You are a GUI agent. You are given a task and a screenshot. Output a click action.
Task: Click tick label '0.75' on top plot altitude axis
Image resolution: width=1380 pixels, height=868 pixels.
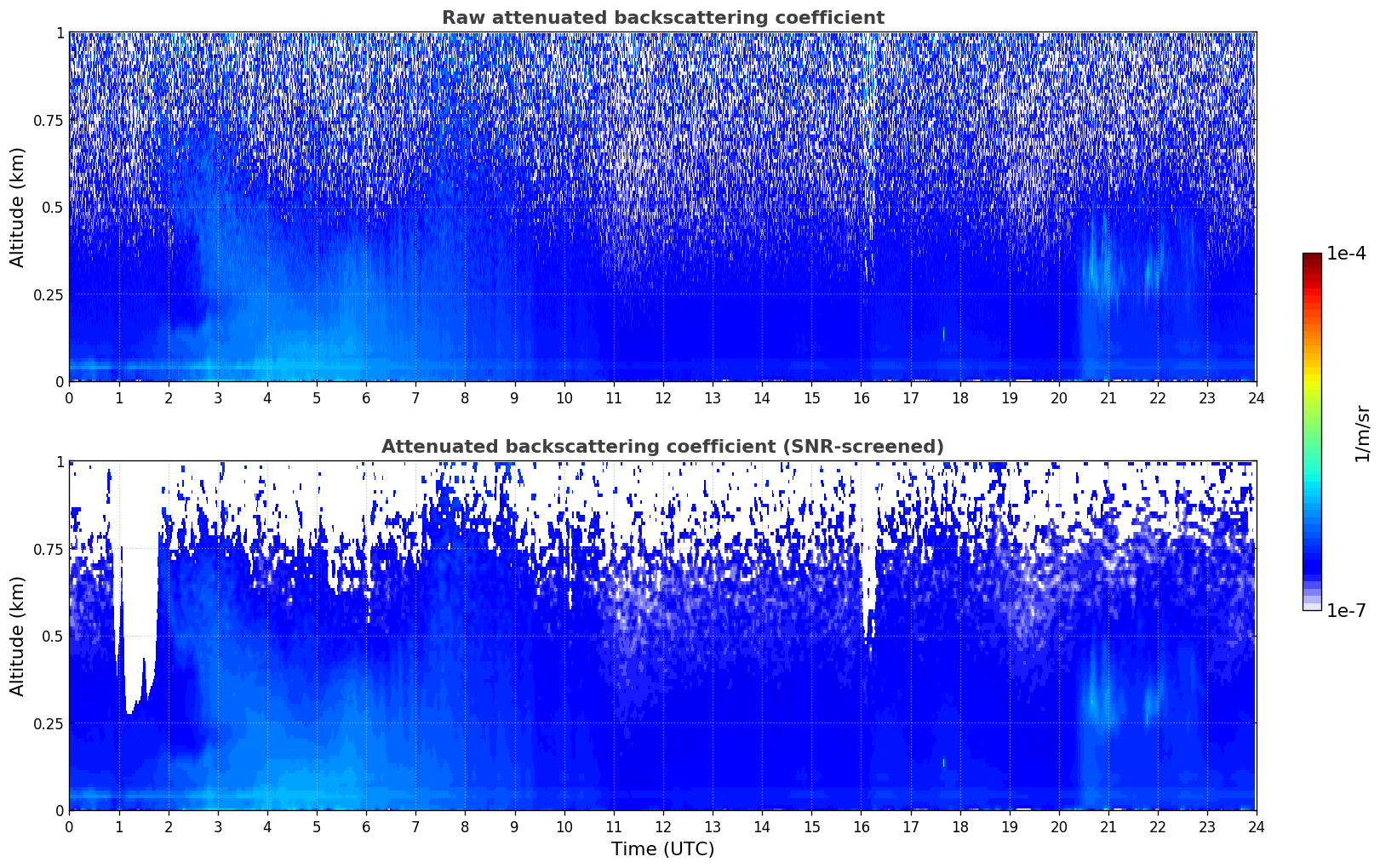click(x=49, y=120)
